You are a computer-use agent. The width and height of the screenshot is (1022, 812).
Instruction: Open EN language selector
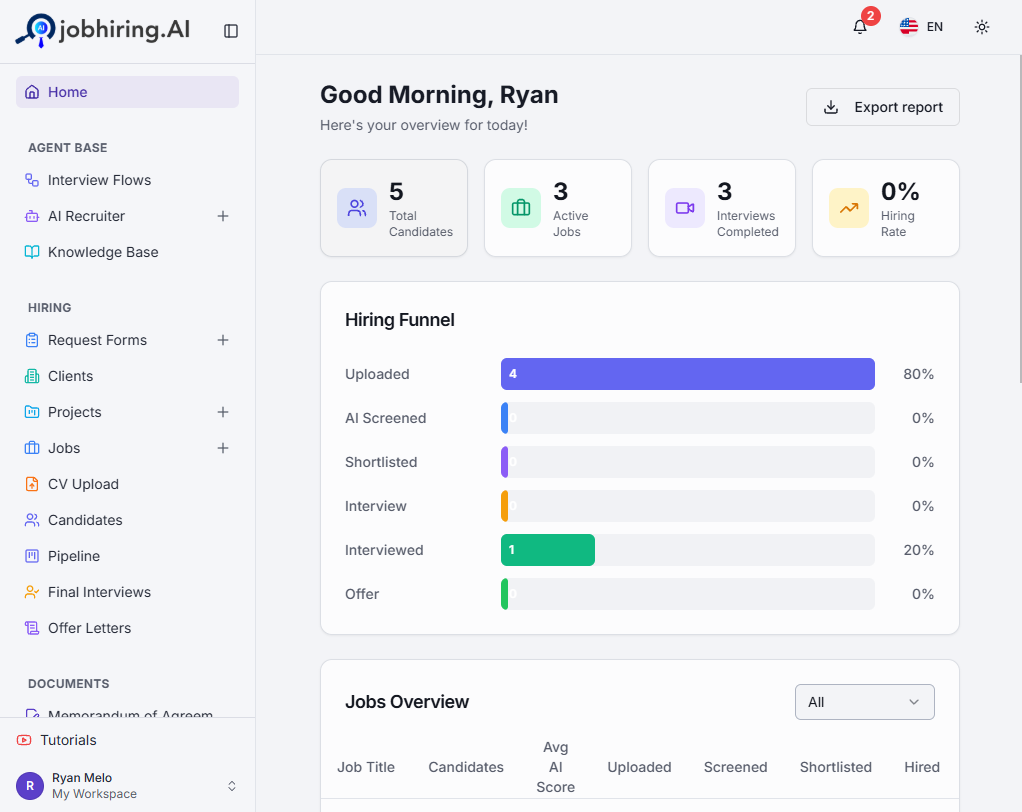click(x=921, y=27)
